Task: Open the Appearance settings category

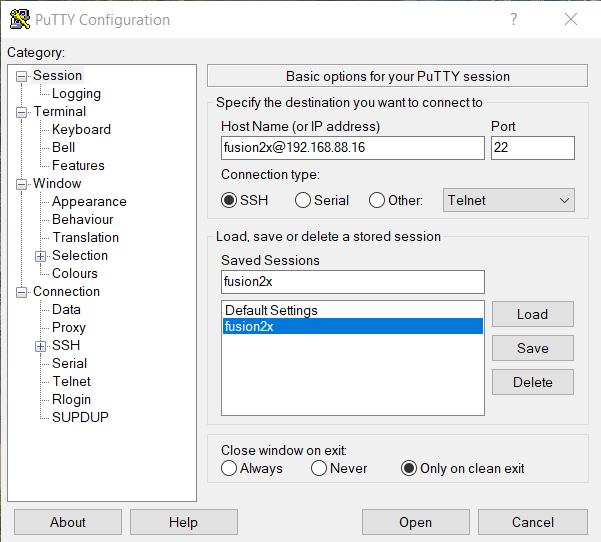Action: pos(89,202)
